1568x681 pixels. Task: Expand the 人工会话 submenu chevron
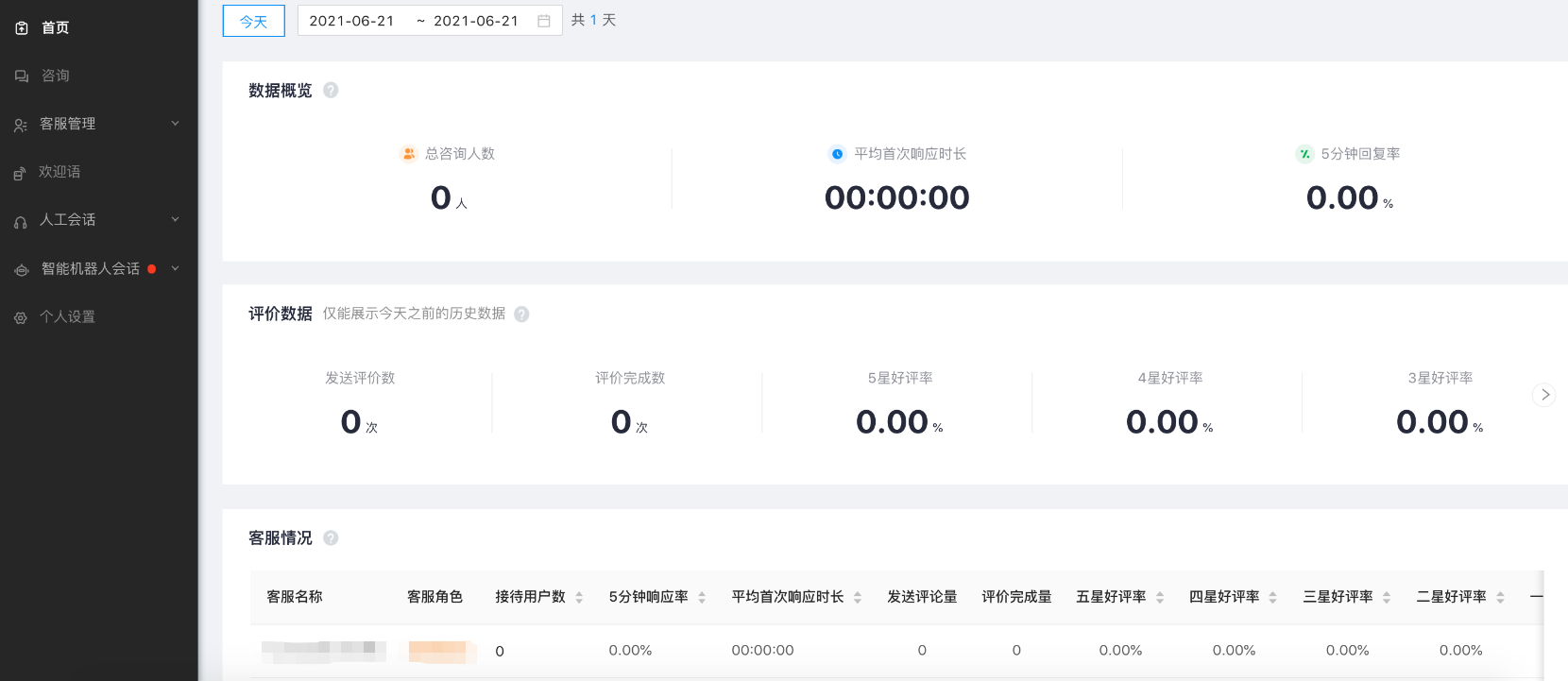[175, 219]
